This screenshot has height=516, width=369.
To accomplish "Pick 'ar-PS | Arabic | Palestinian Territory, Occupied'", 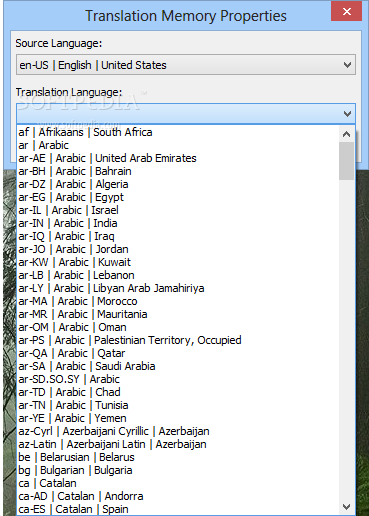I will [x=178, y=340].
